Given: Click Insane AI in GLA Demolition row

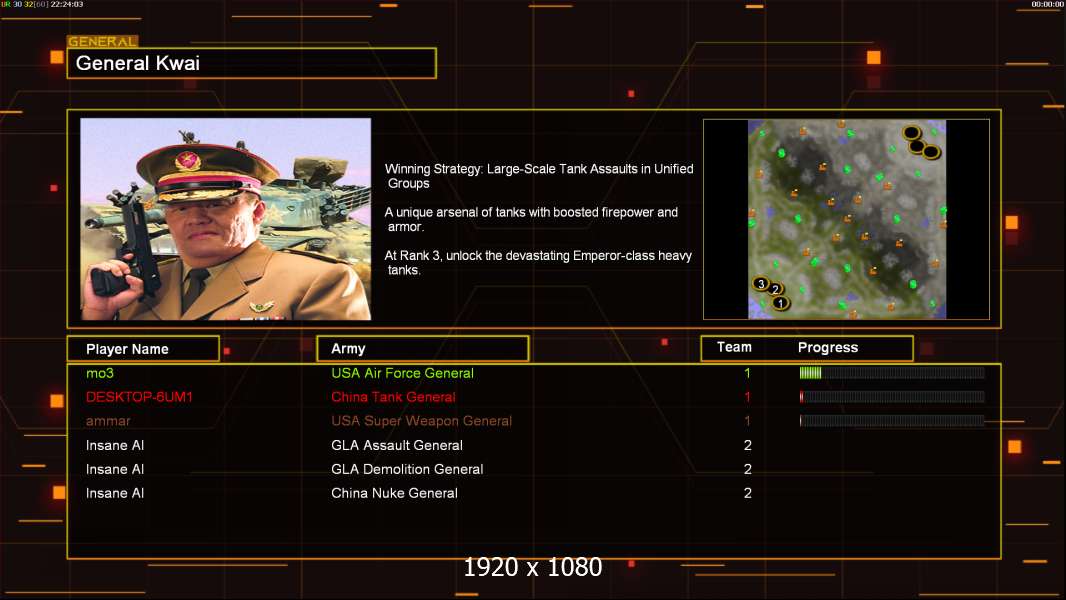Looking at the screenshot, I should (115, 469).
